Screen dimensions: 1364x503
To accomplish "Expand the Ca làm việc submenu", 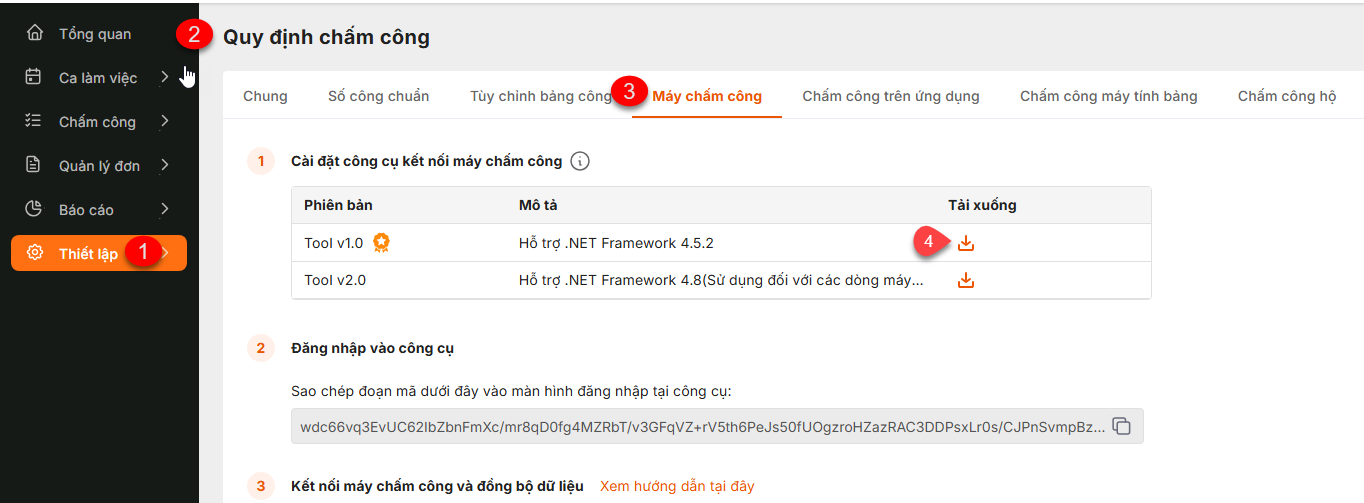I will coord(165,78).
